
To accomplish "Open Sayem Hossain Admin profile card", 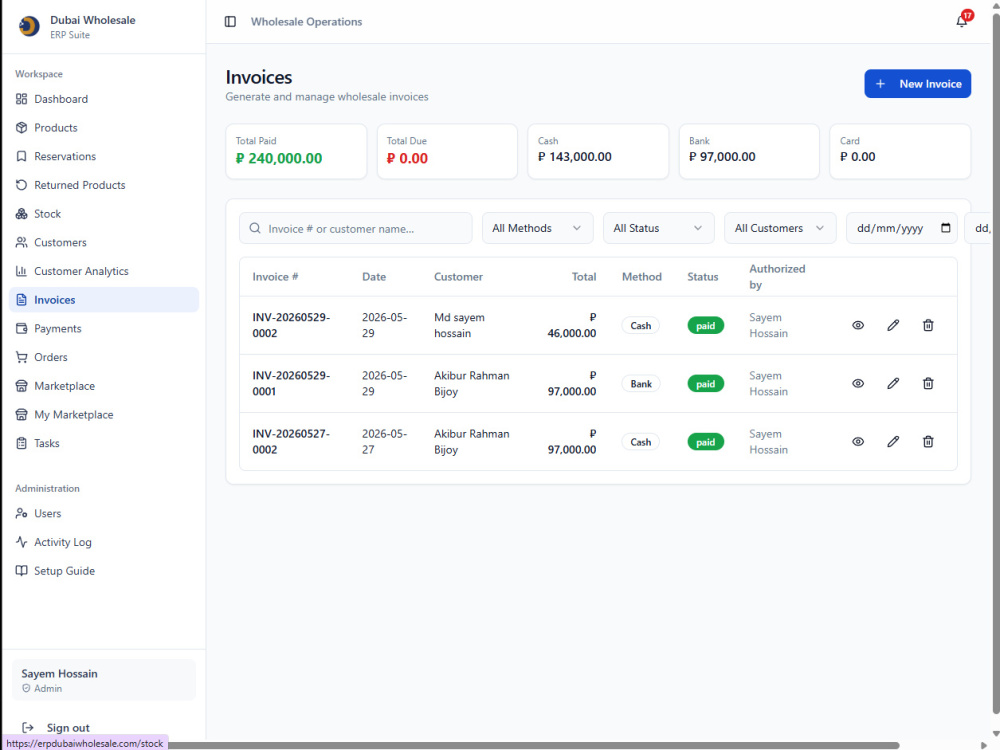I will 104,680.
